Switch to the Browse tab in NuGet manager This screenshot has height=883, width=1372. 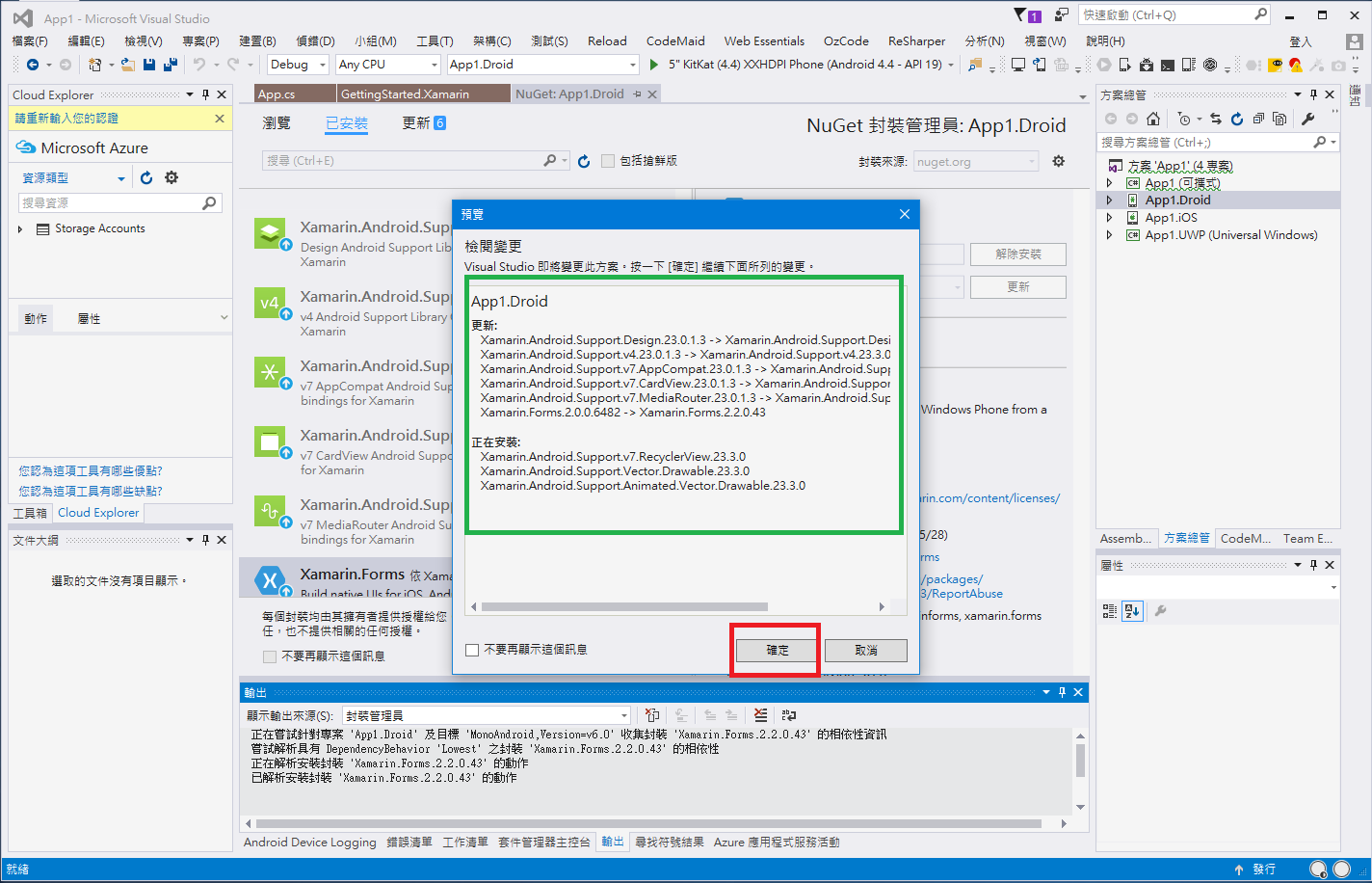[x=277, y=123]
